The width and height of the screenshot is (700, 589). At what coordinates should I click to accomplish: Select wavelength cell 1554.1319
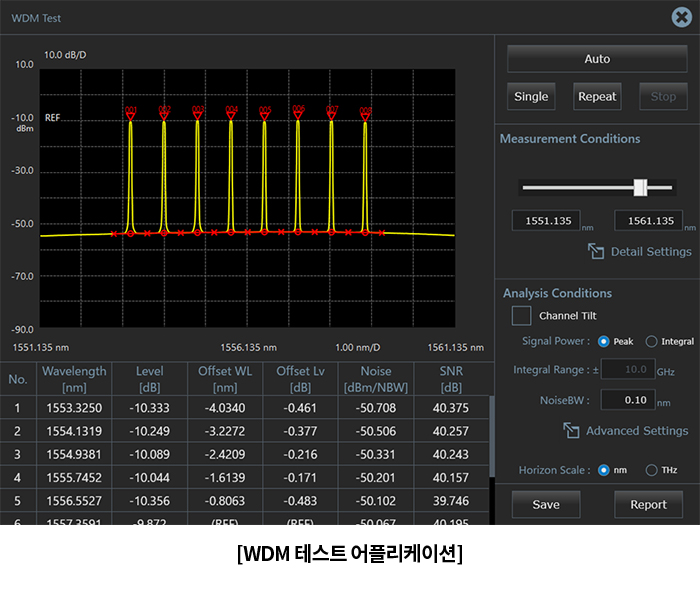pos(74,431)
